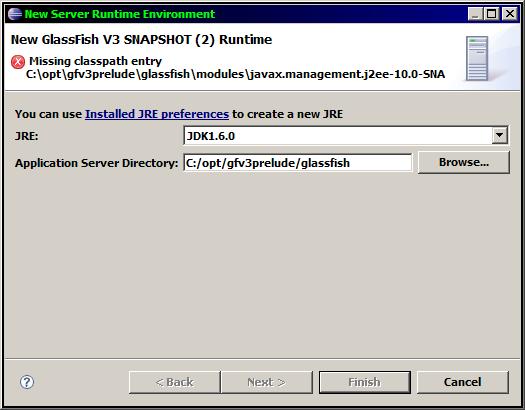525x410 pixels.
Task: Click the New GlassFish V3 SNAPSHOT Runtime heading
Action: tap(141, 39)
